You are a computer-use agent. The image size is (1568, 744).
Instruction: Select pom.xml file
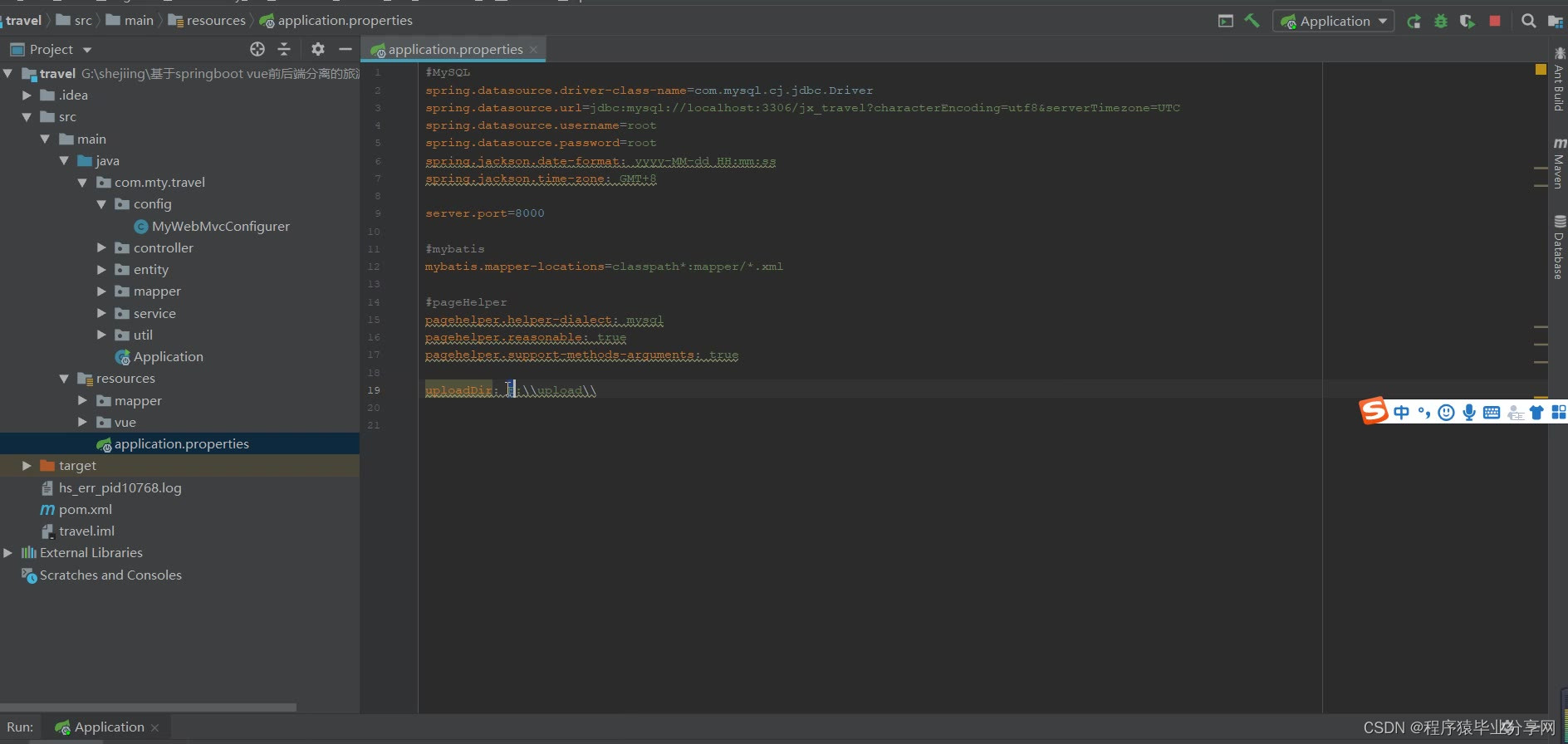76,509
